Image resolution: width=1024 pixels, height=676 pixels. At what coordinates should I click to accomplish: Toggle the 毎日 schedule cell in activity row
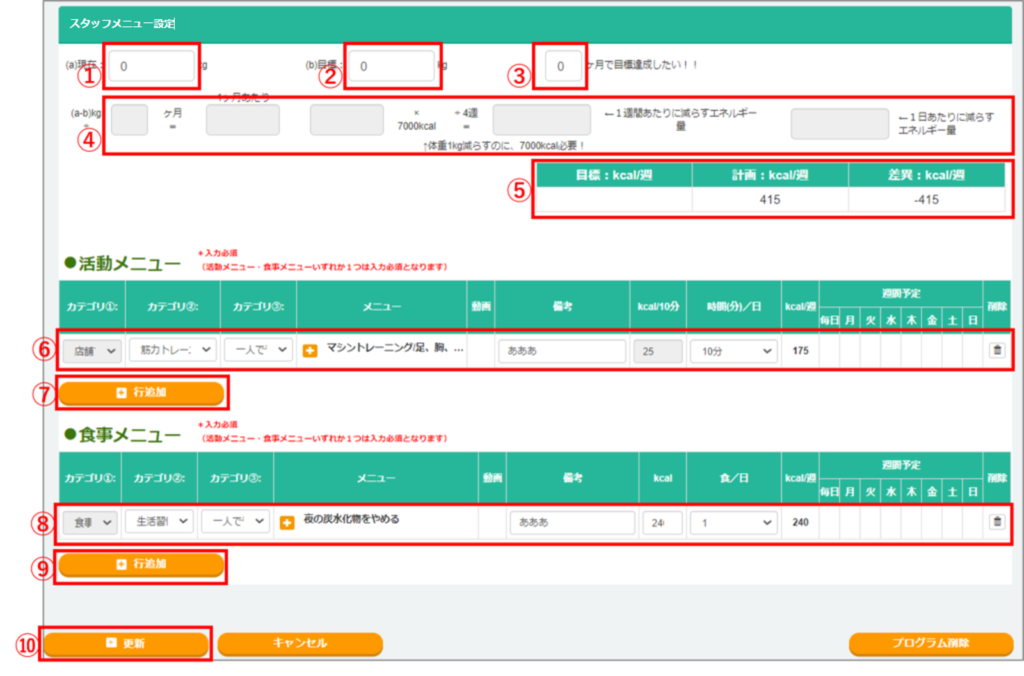(x=828, y=351)
